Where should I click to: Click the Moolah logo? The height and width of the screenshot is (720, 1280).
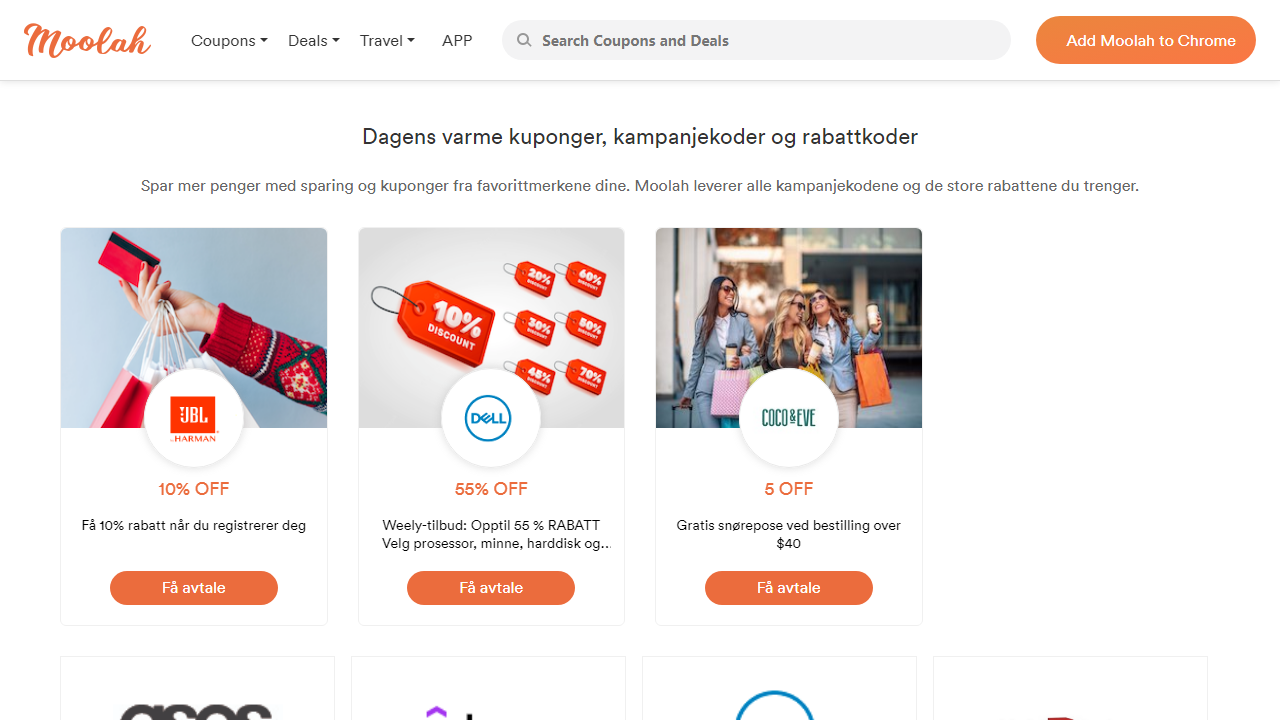click(x=86, y=40)
